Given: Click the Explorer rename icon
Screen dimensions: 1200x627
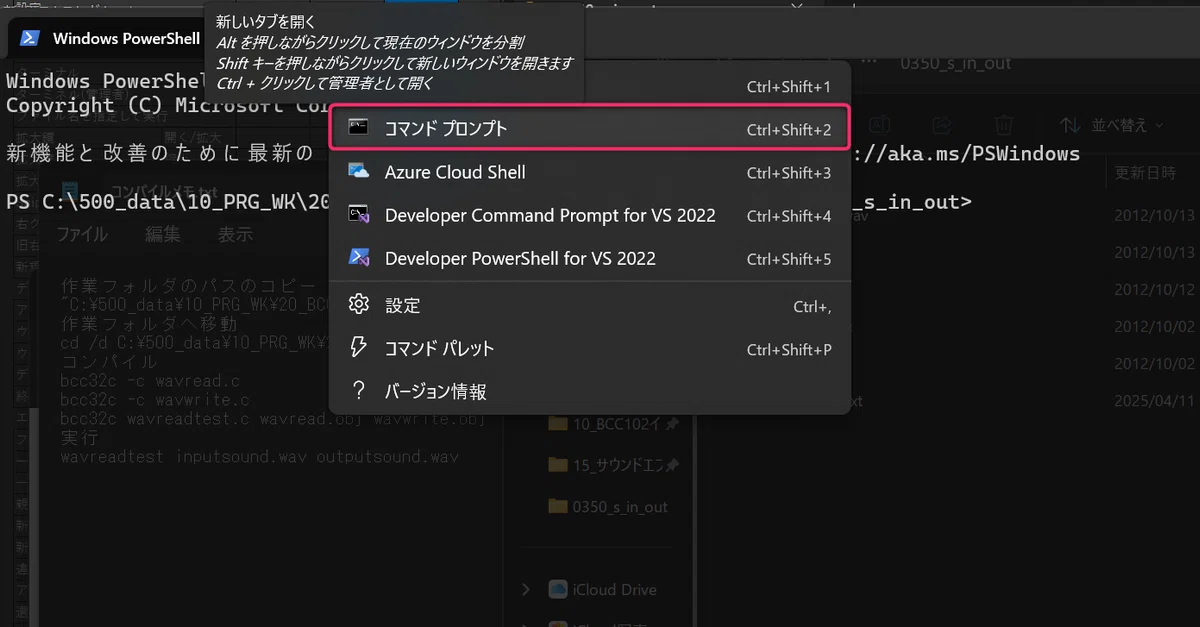Looking at the screenshot, I should (880, 124).
